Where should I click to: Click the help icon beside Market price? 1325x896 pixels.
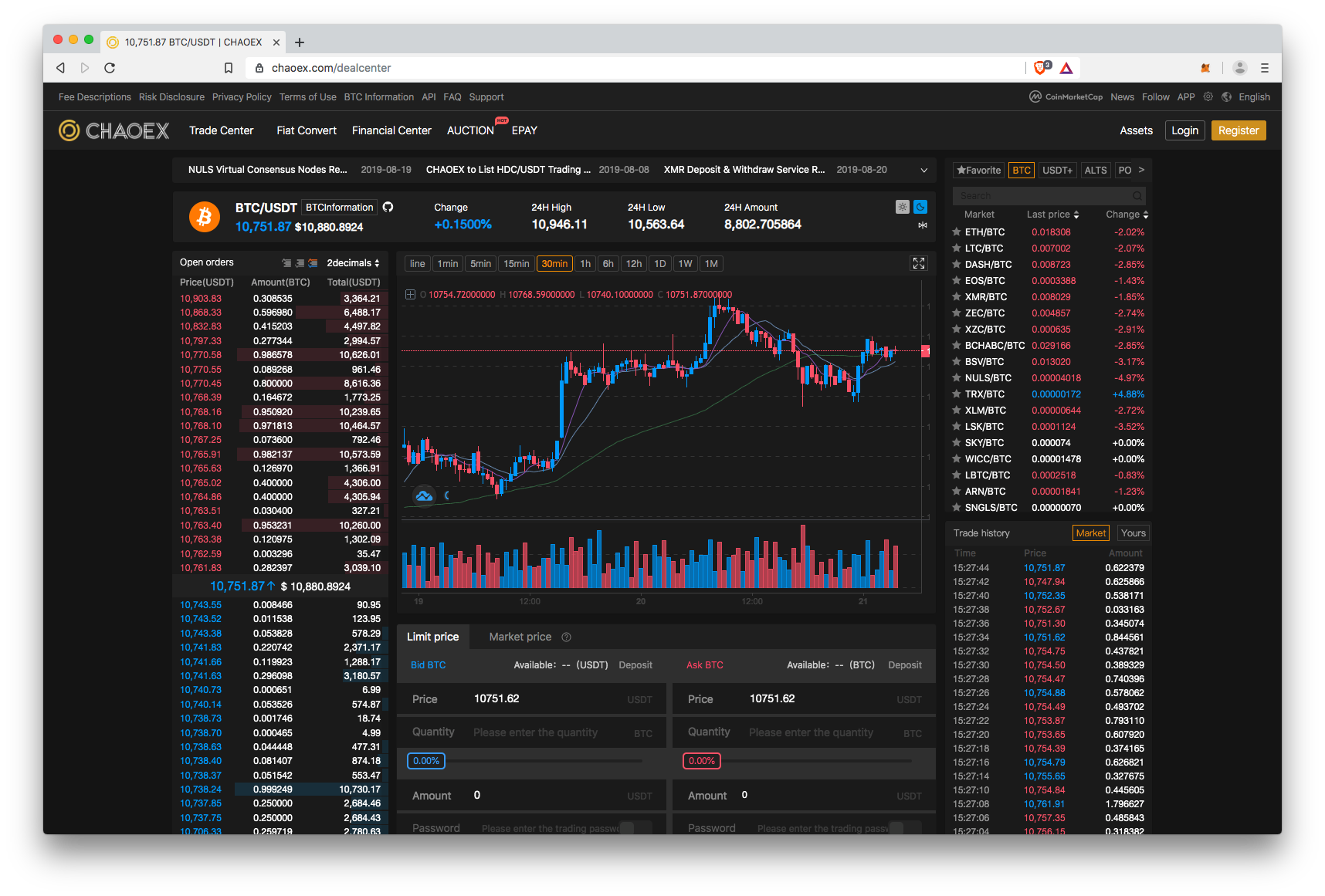pyautogui.click(x=566, y=637)
